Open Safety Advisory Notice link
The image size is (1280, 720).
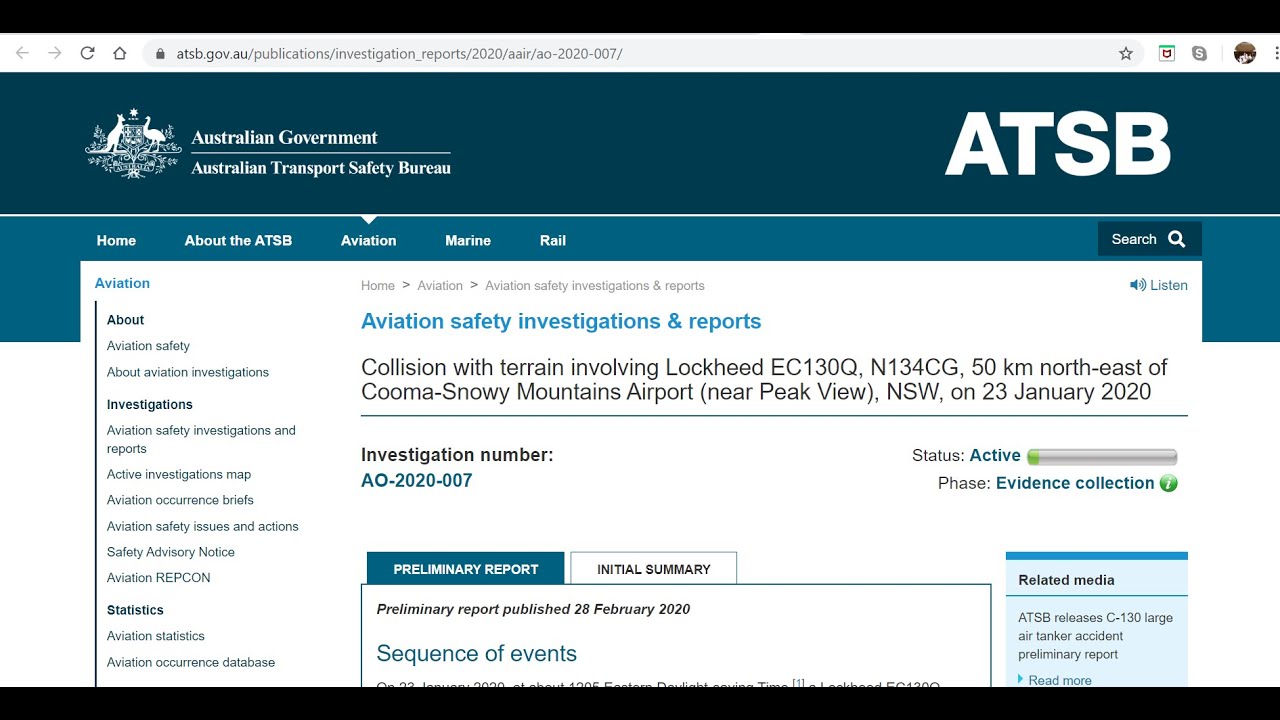tap(171, 552)
